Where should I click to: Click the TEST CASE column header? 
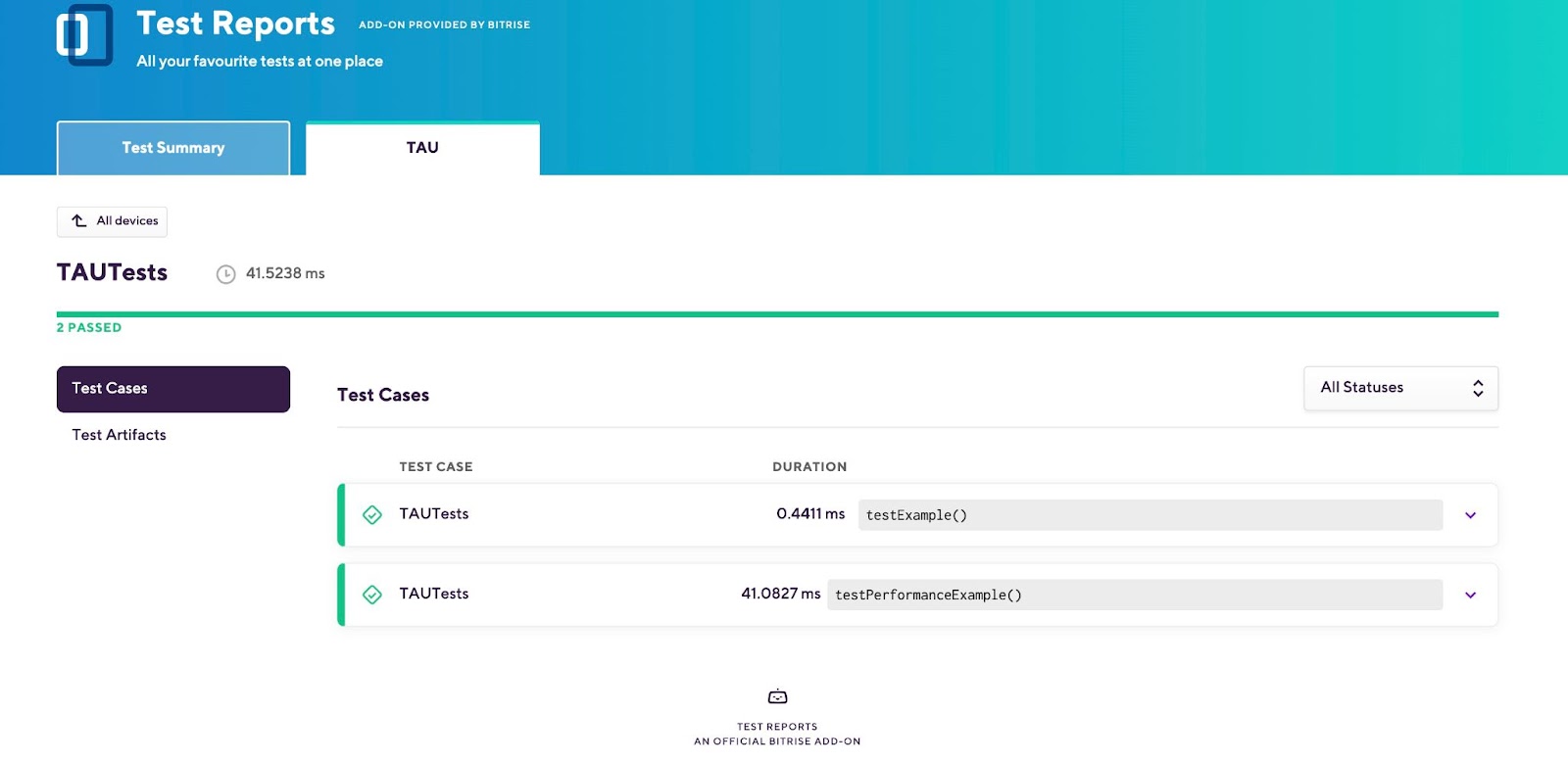[436, 467]
